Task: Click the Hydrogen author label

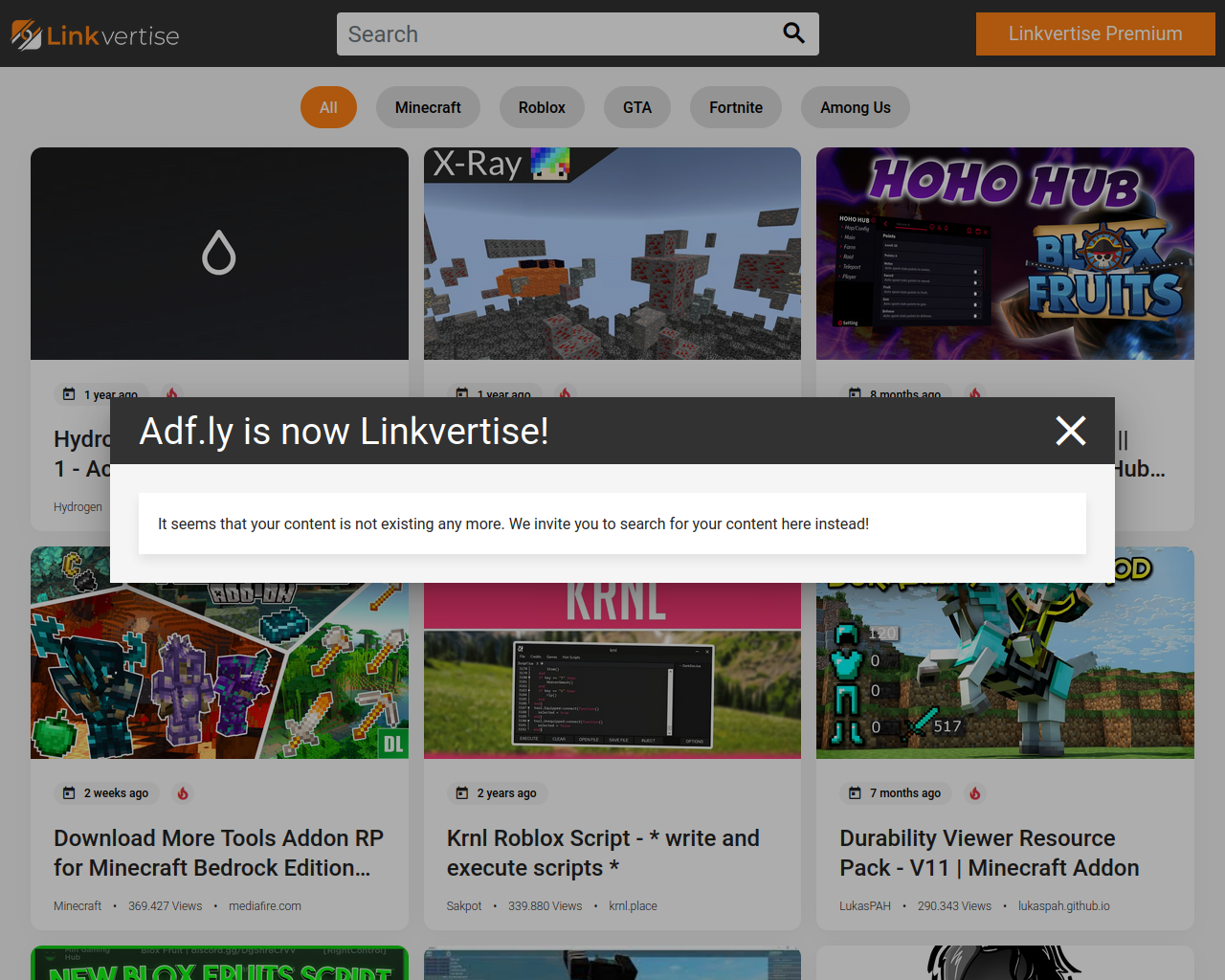Action: click(78, 506)
